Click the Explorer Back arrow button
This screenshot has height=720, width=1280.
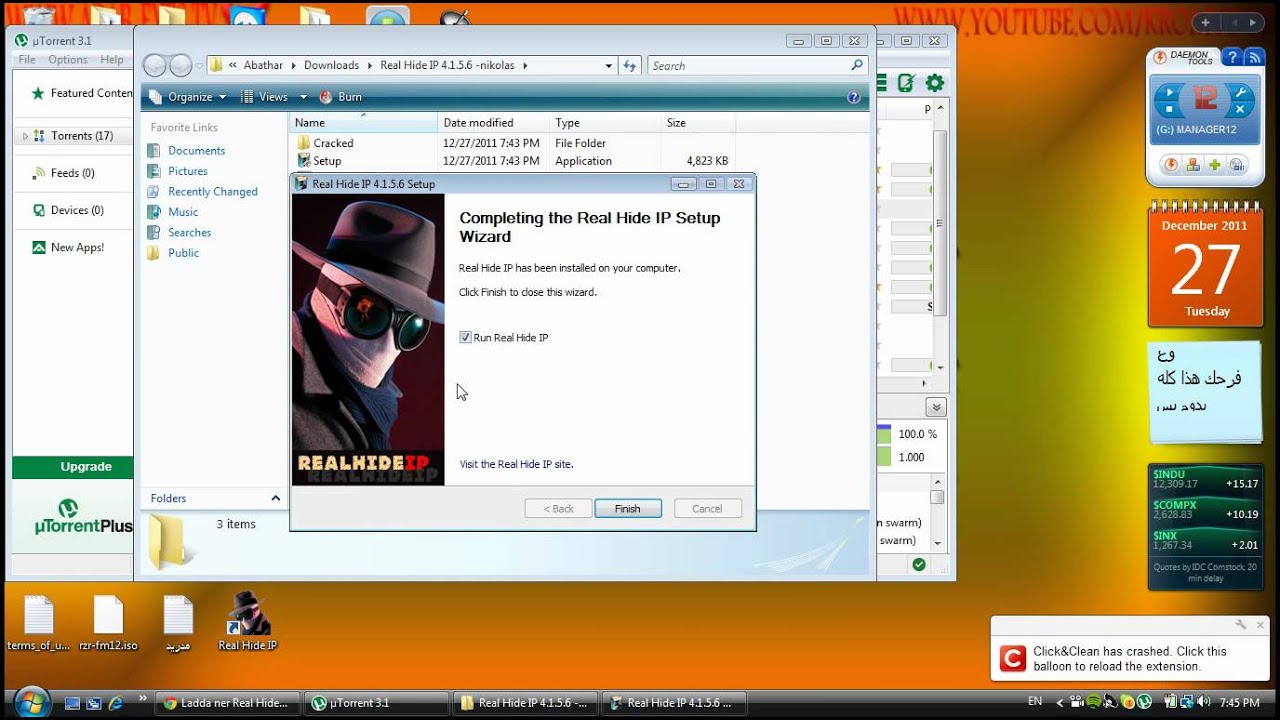click(x=155, y=66)
